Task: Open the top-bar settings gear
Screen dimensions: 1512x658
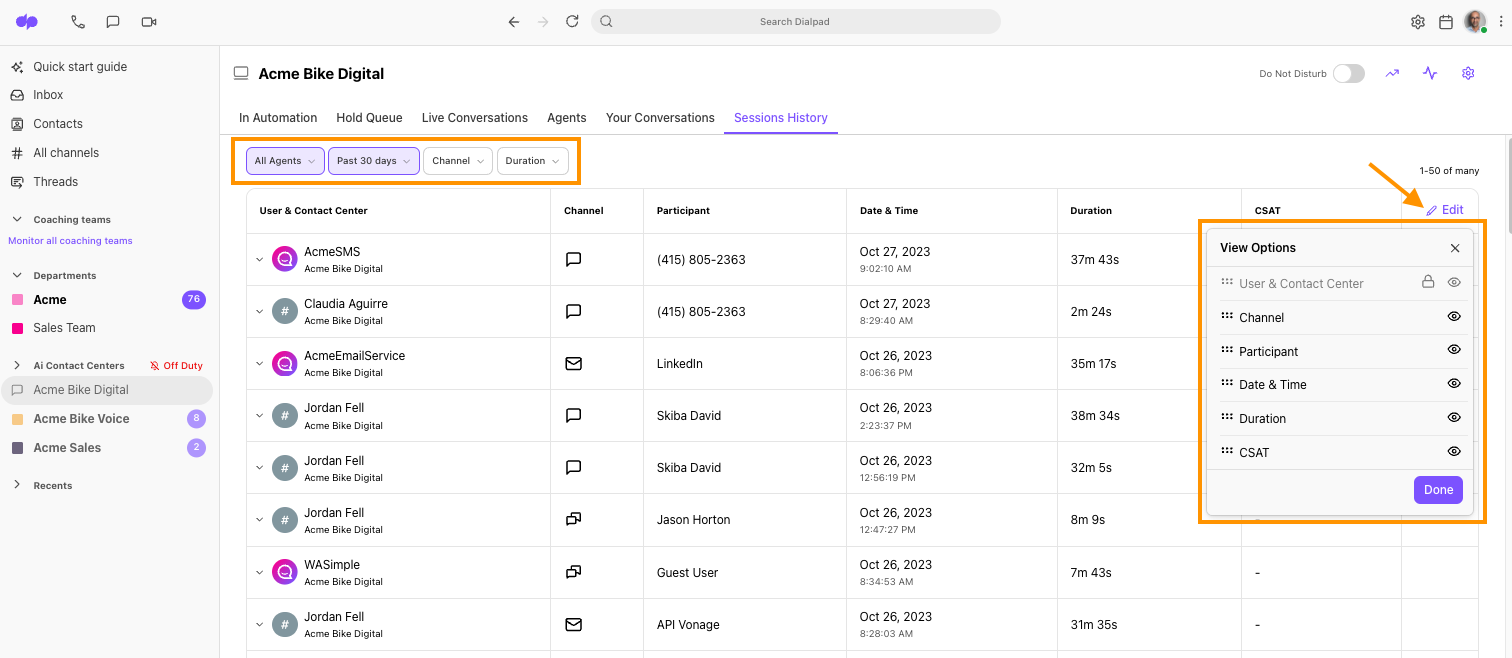Action: tap(1418, 22)
